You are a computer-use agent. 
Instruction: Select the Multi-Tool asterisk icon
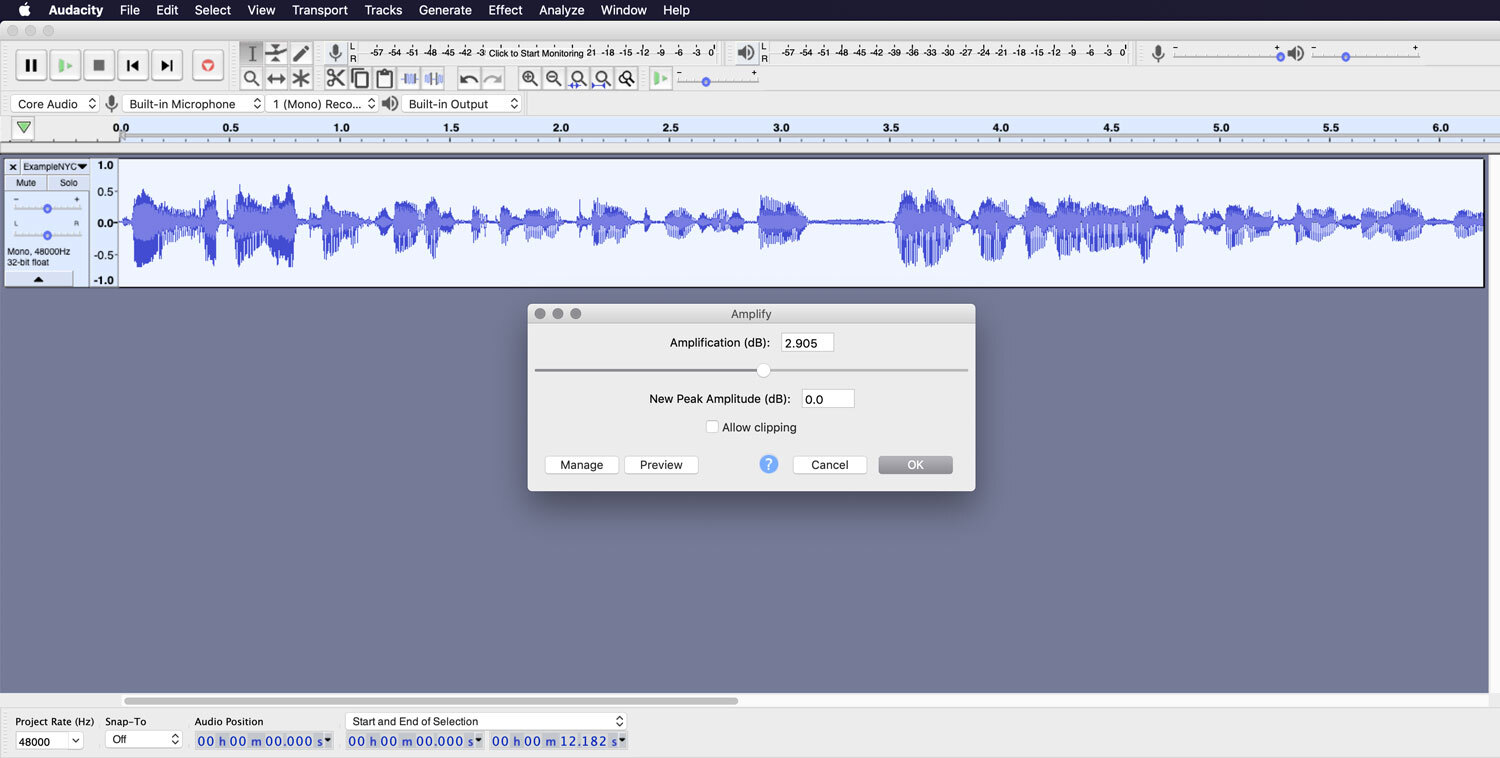tap(301, 78)
